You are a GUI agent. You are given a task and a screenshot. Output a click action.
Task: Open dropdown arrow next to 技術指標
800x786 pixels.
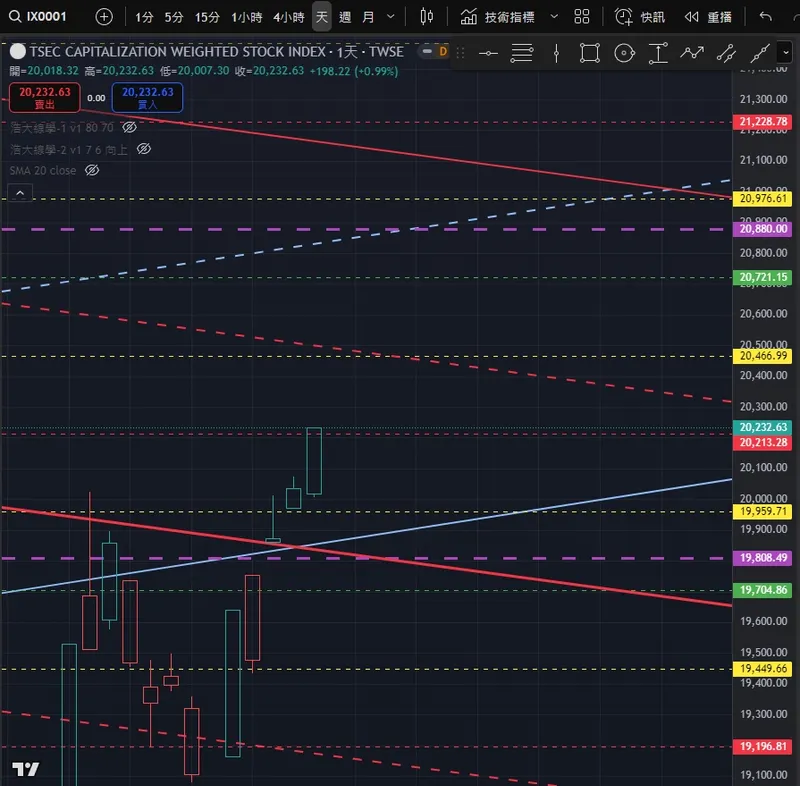click(x=554, y=17)
